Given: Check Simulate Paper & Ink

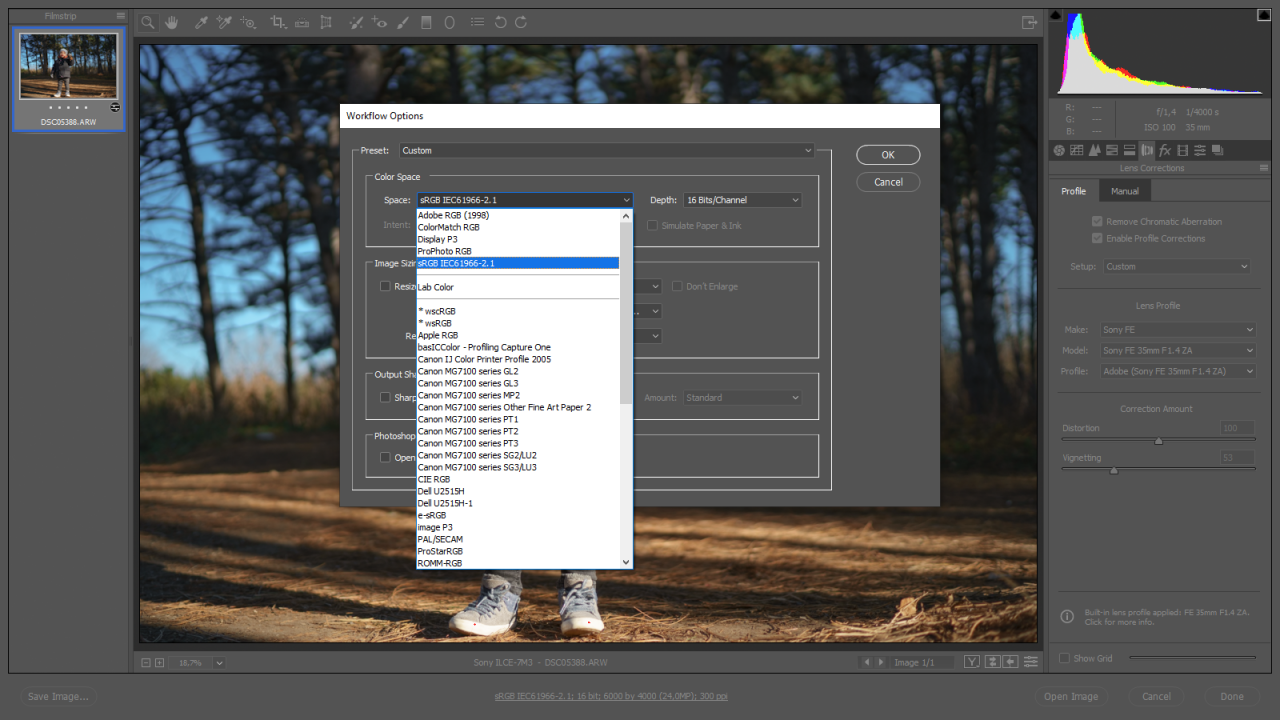Looking at the screenshot, I should click(x=652, y=225).
